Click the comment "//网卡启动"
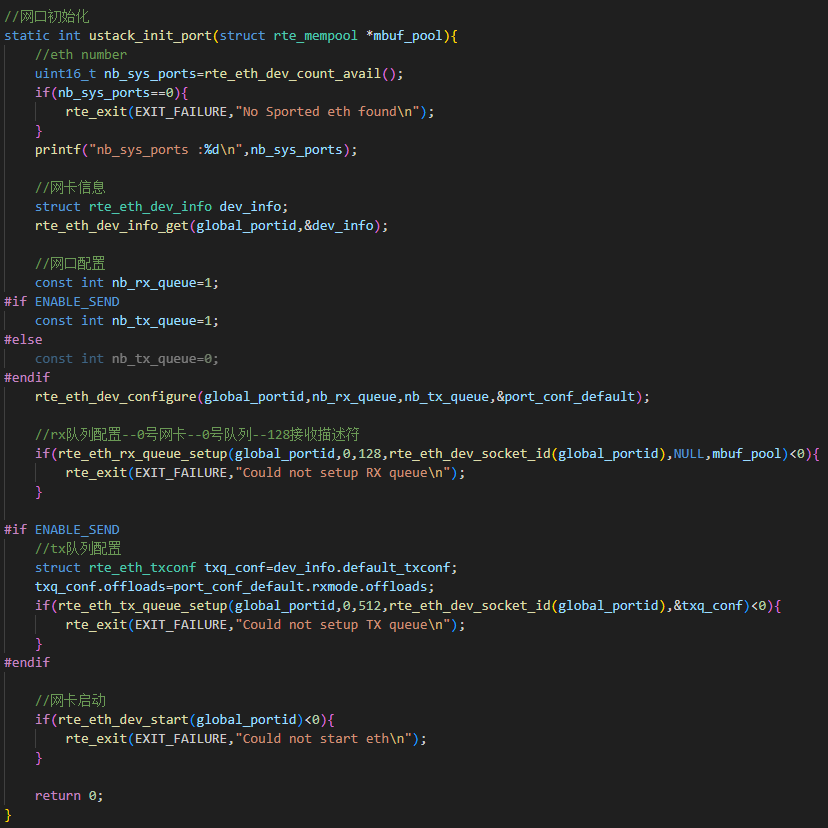Image resolution: width=828 pixels, height=828 pixels. tap(70, 701)
